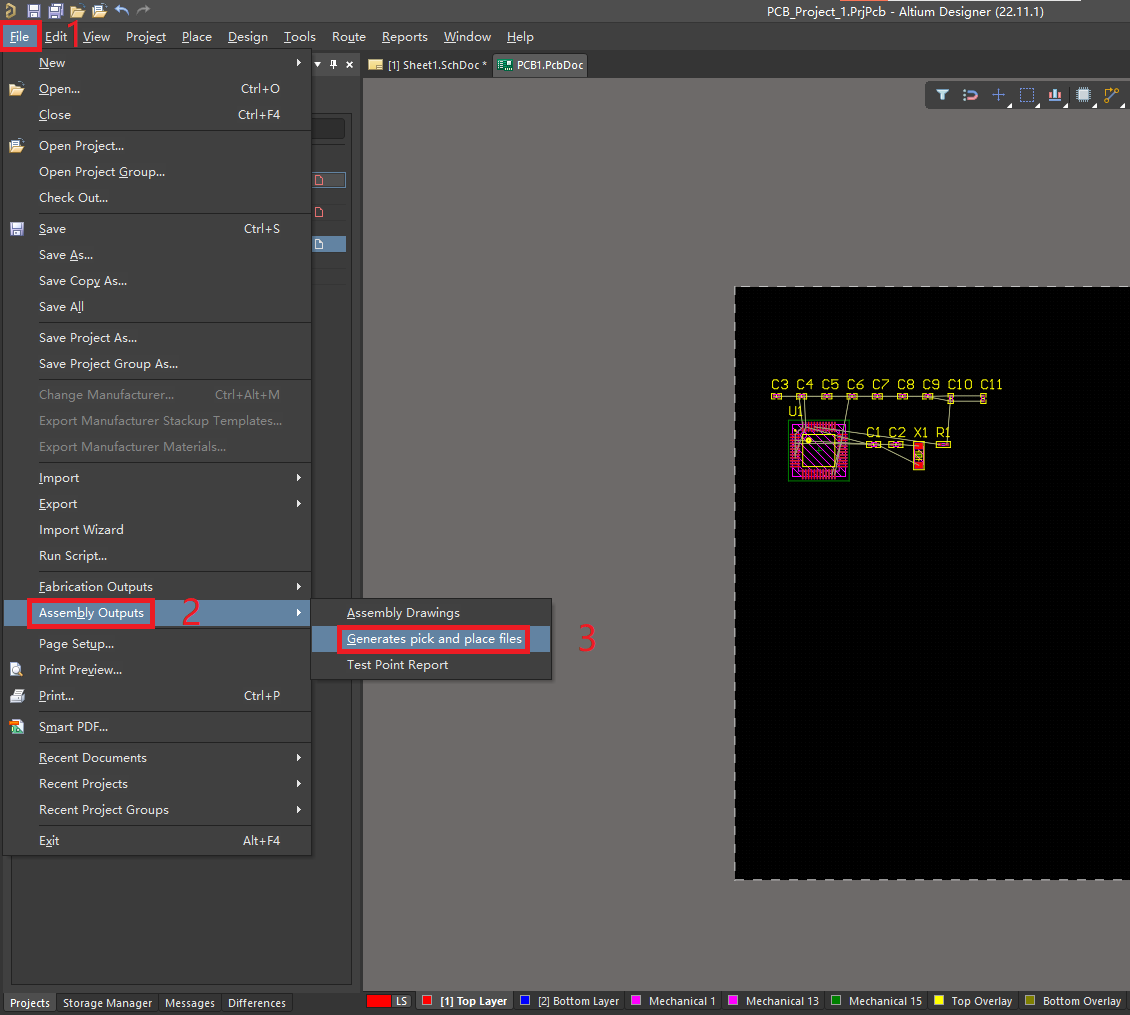Click the X1 crystal footprint on PCB
Image resolution: width=1130 pixels, height=1015 pixels.
click(919, 456)
